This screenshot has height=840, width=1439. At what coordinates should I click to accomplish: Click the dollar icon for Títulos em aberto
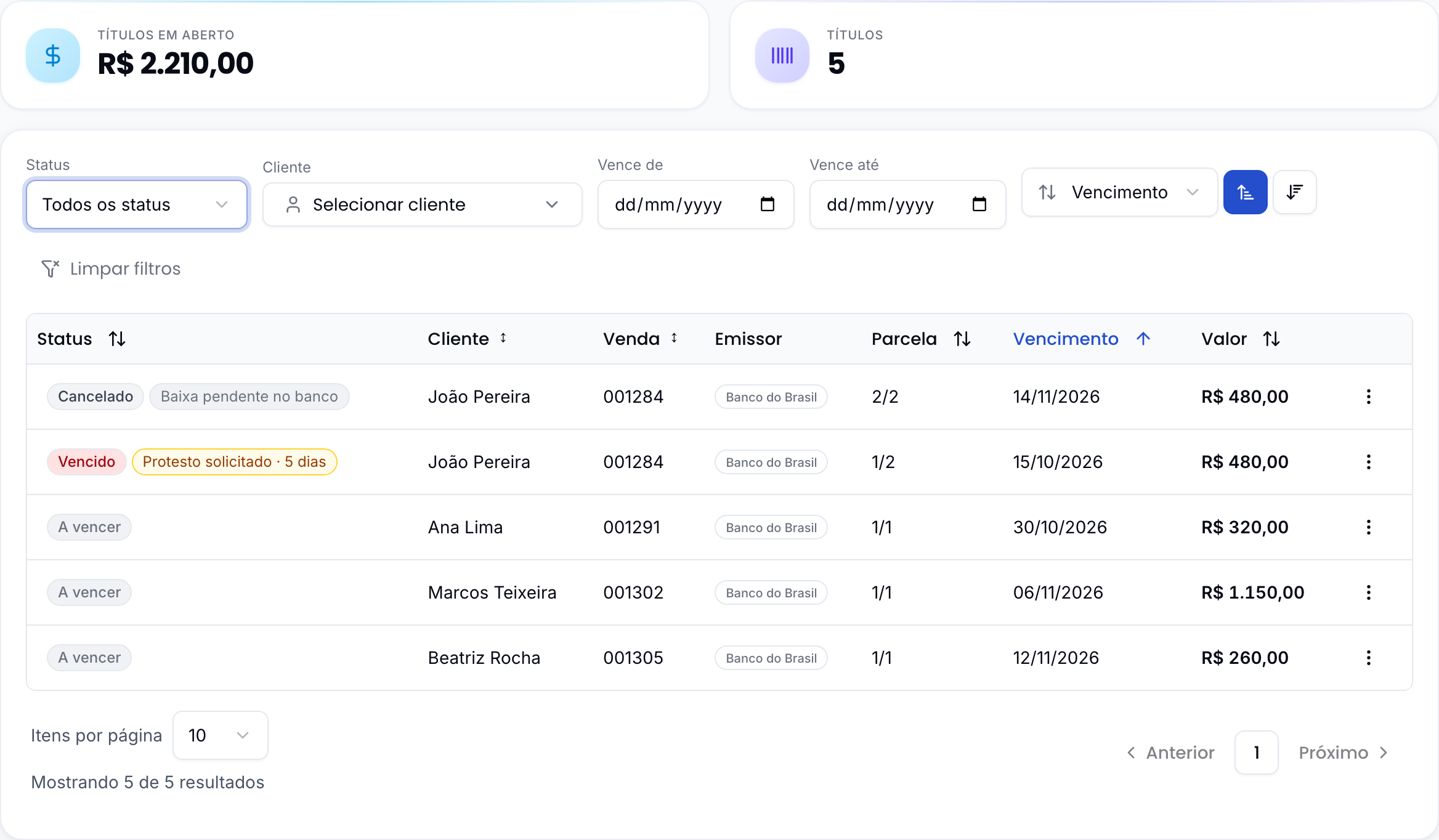53,55
